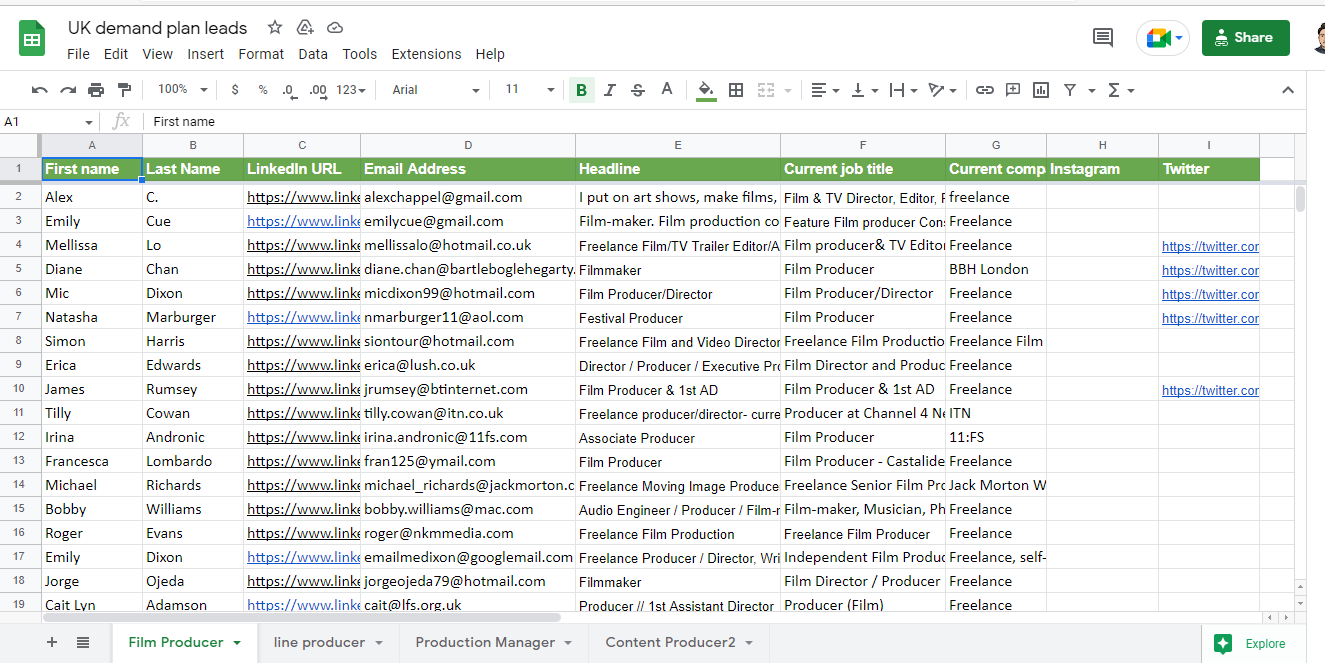The image size is (1325, 663).
Task: Open the Arial font dropdown
Action: pos(436,90)
